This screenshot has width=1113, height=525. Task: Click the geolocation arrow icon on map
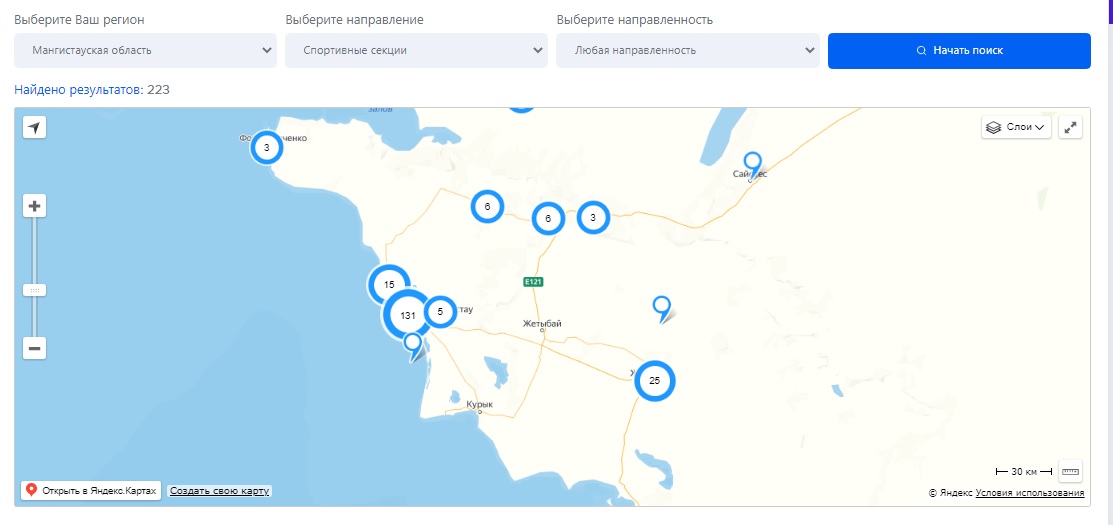click(x=35, y=128)
